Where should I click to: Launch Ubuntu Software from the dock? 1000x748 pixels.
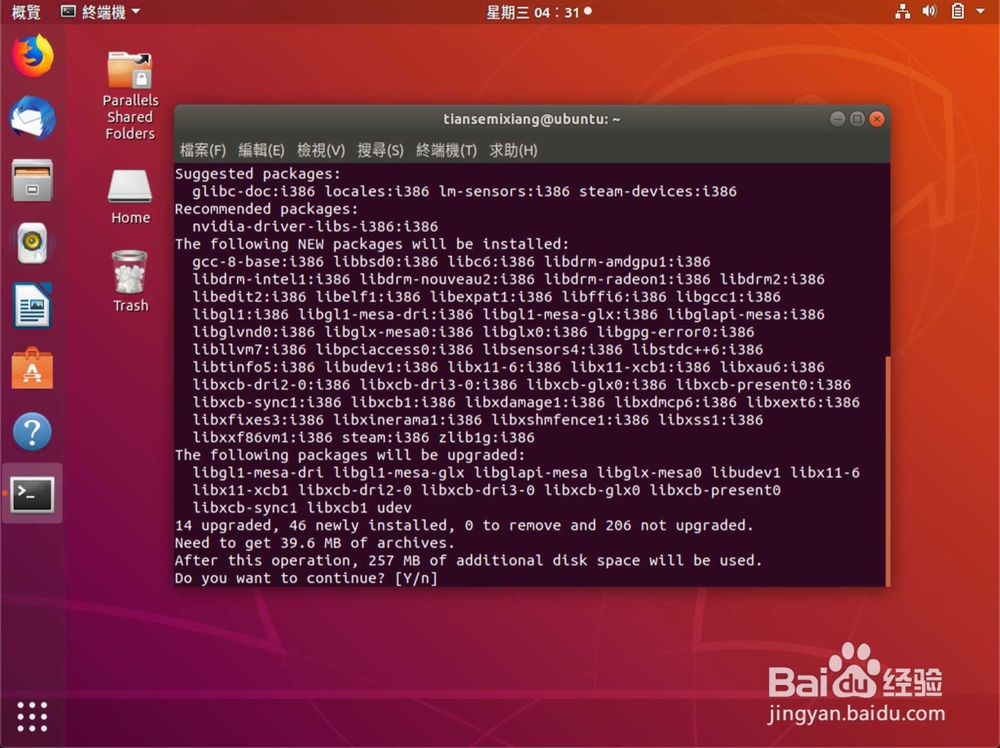coord(33,369)
